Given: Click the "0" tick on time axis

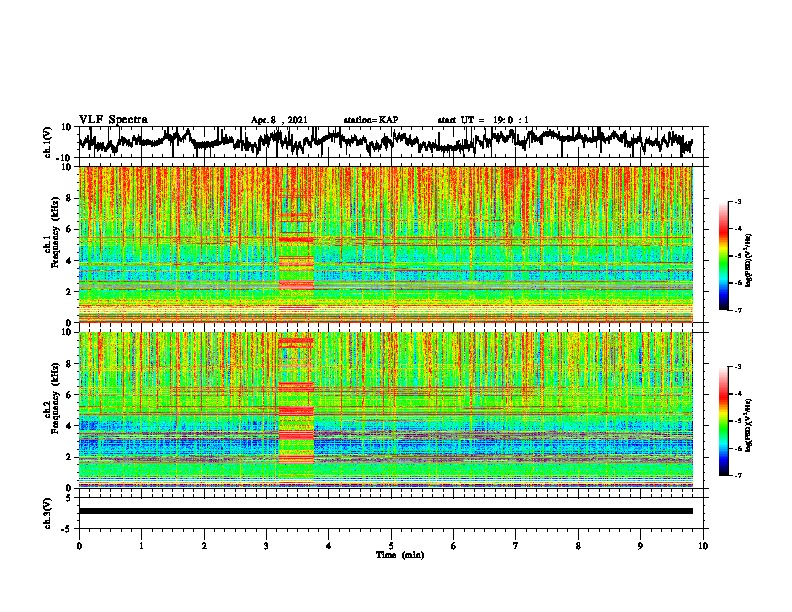Looking at the screenshot, I should point(79,546).
